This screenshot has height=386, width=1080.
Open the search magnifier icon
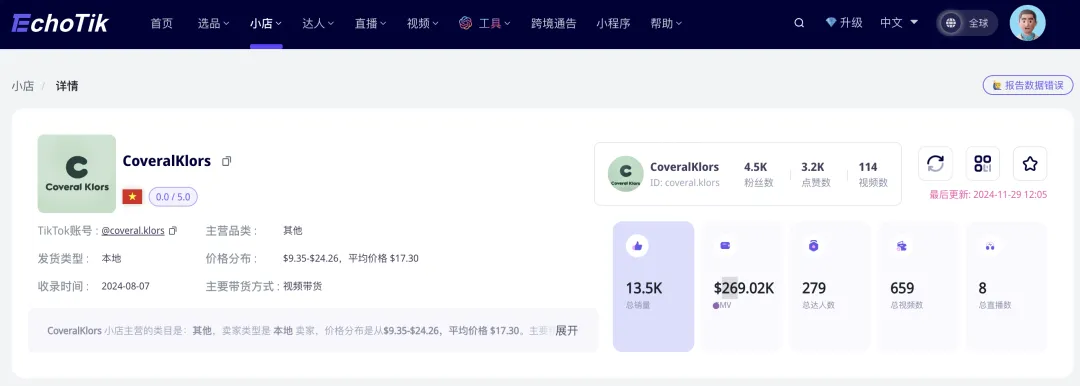799,23
